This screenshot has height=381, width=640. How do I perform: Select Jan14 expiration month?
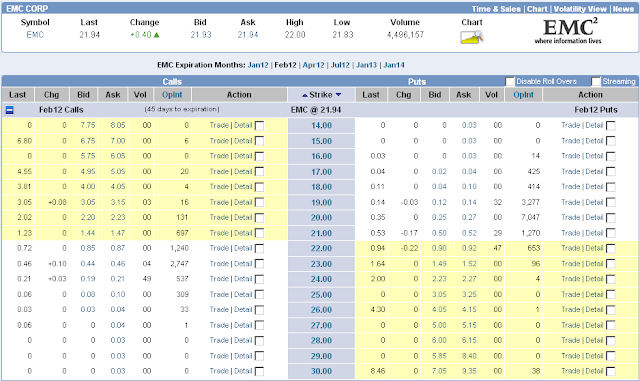[x=394, y=65]
